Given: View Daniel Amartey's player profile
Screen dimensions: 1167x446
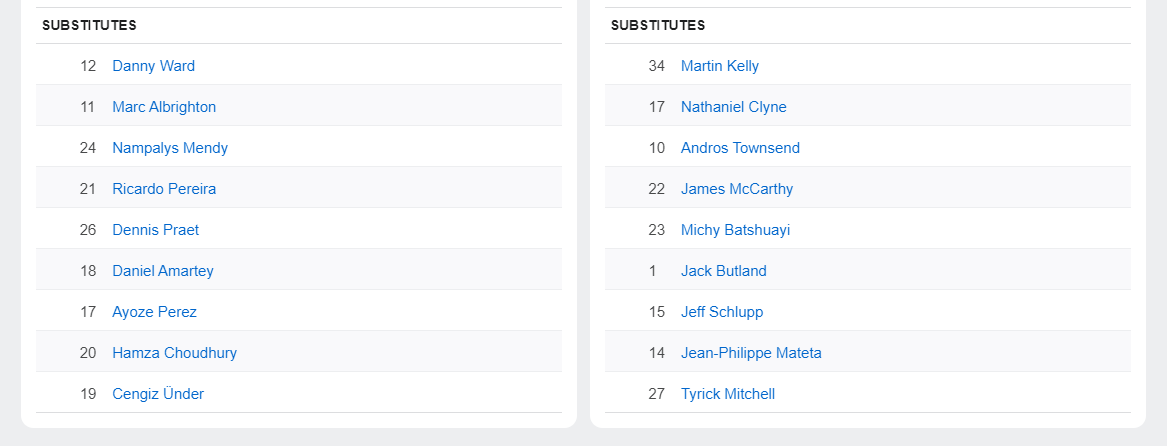Looking at the screenshot, I should pos(163,271).
